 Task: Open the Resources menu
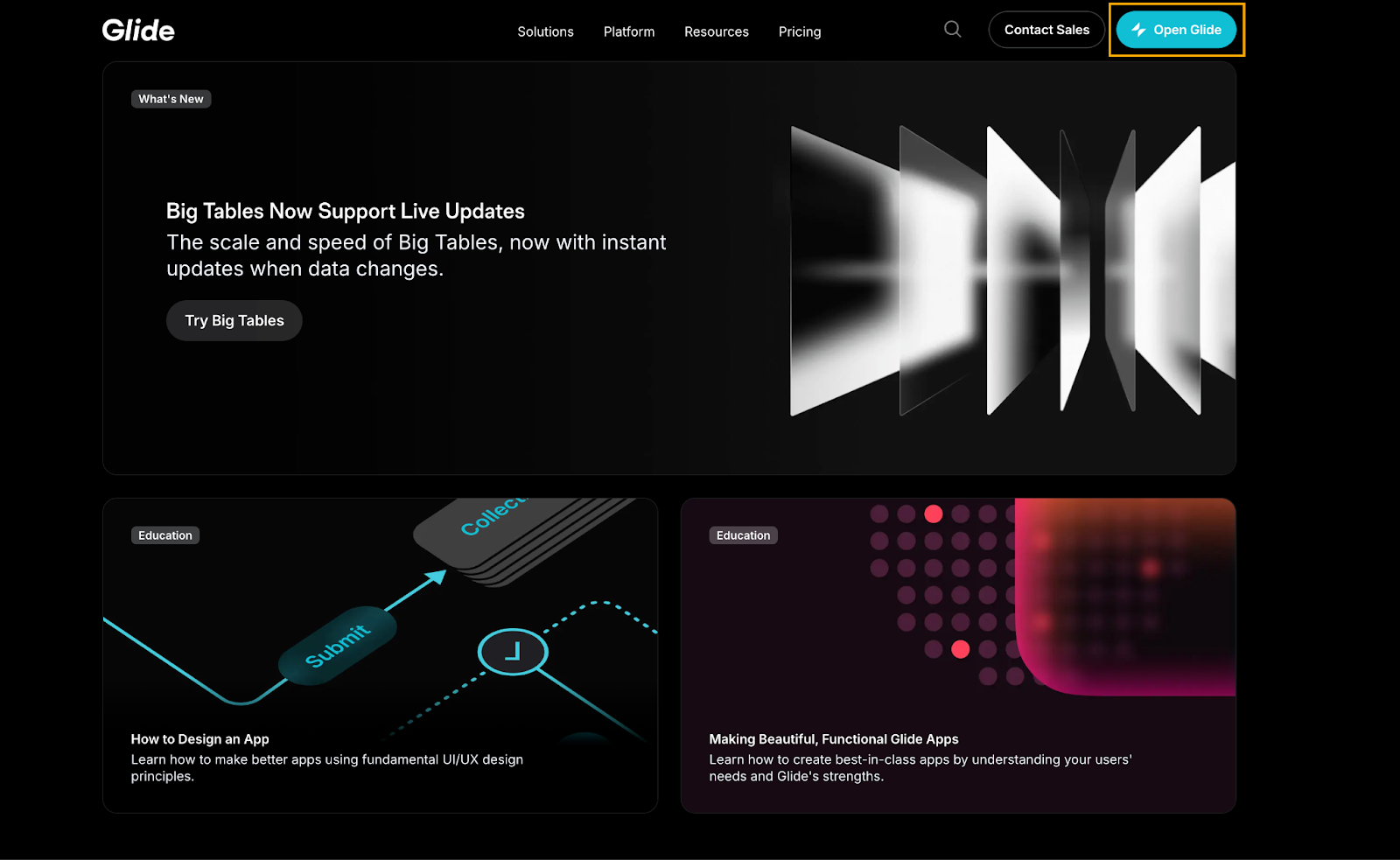pos(717,31)
